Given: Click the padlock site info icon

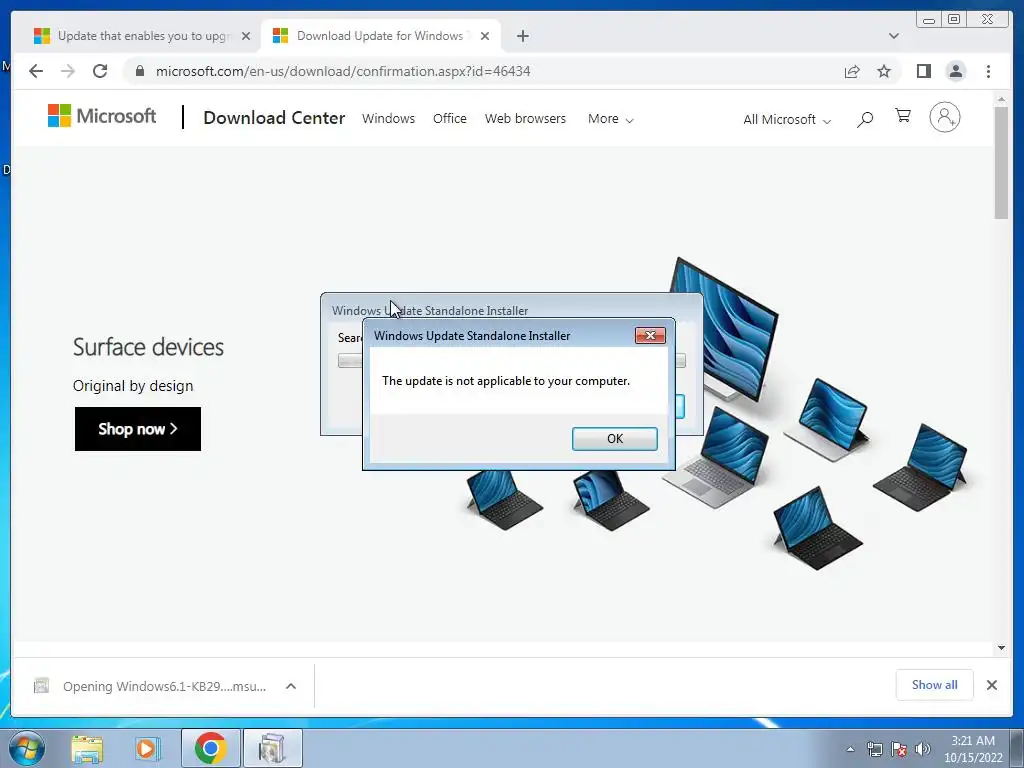Looking at the screenshot, I should (x=140, y=71).
